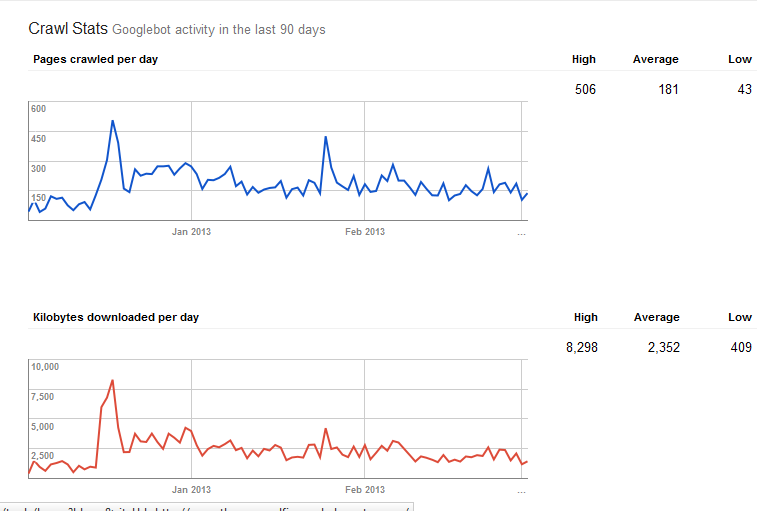Click the 10,000 y-axis label on red chart

(46, 366)
